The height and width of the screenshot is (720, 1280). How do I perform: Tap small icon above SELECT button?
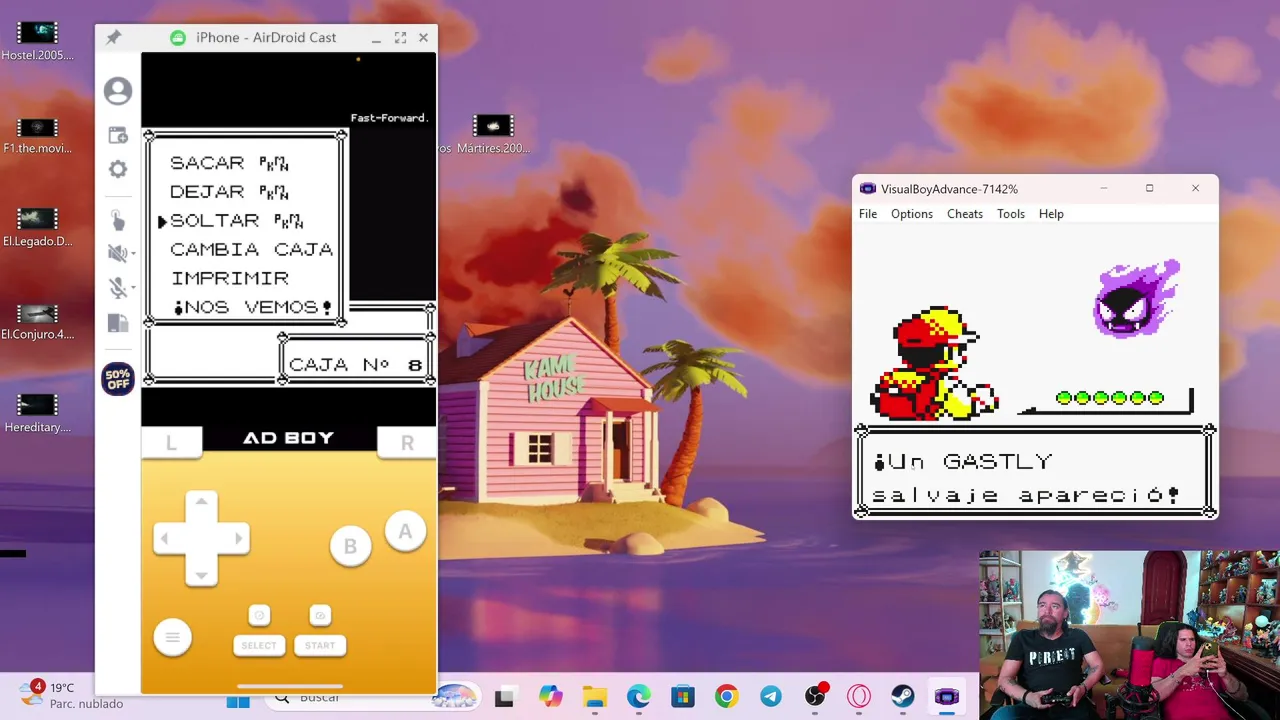(x=259, y=615)
